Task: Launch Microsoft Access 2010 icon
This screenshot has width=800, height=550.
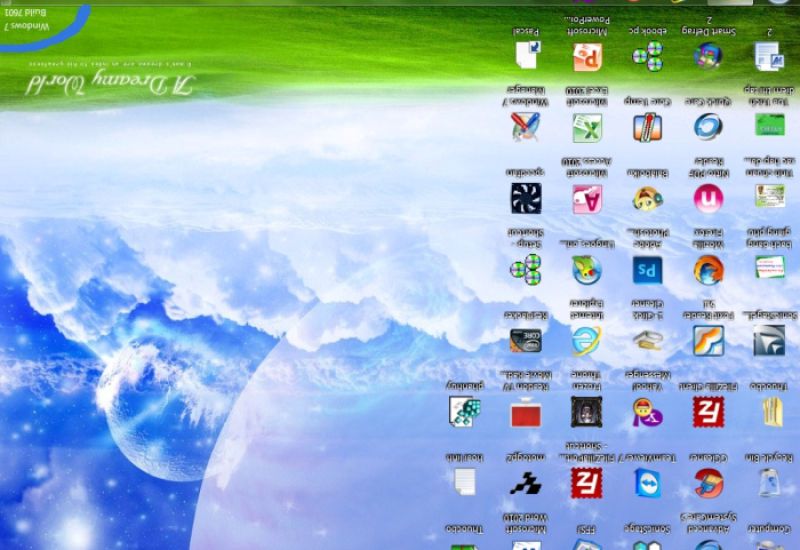Action: tap(587, 198)
